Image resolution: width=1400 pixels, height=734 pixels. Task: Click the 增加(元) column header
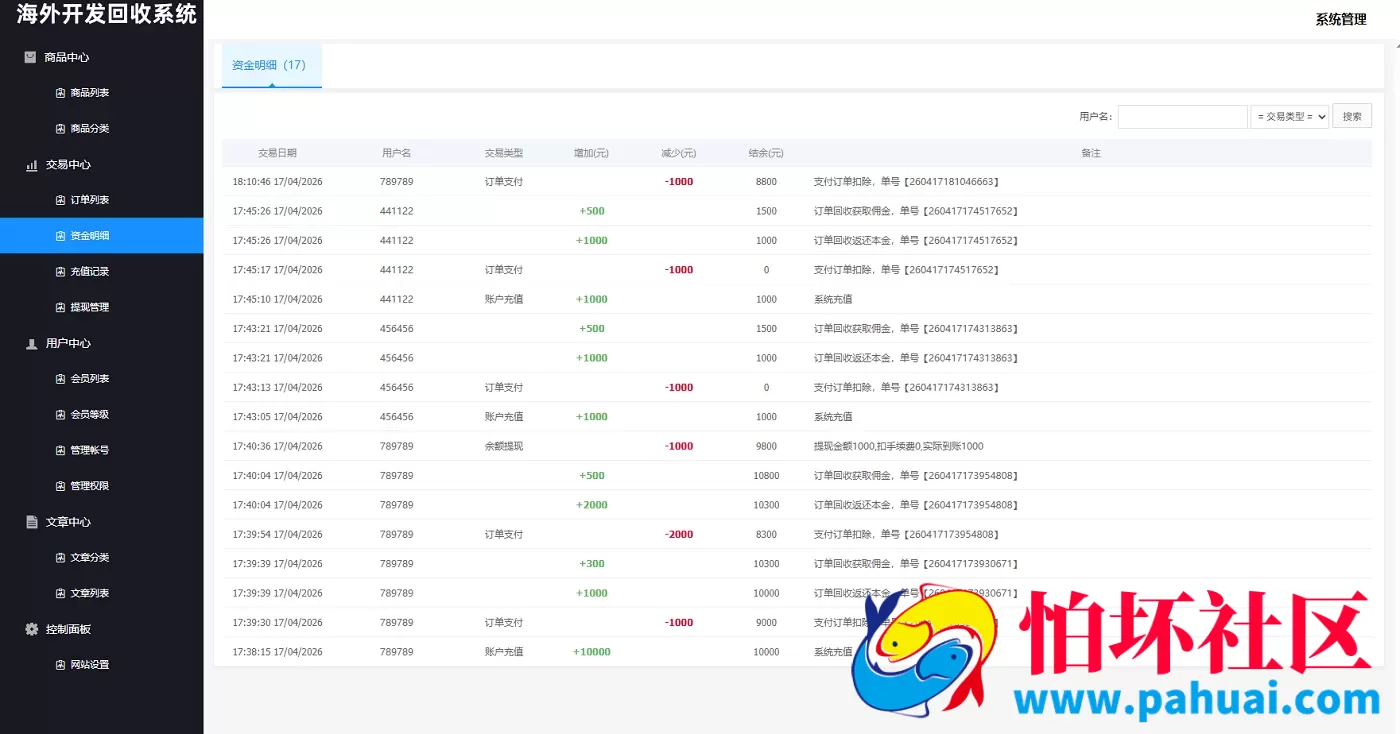(x=591, y=153)
